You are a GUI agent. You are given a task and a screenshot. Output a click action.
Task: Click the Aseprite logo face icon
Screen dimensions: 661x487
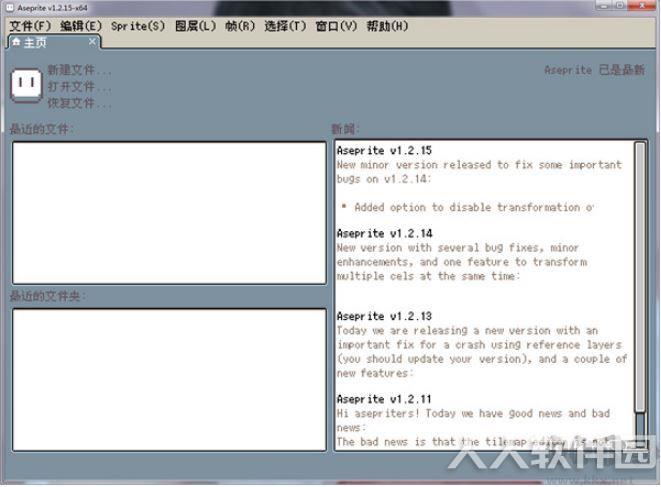point(26,85)
